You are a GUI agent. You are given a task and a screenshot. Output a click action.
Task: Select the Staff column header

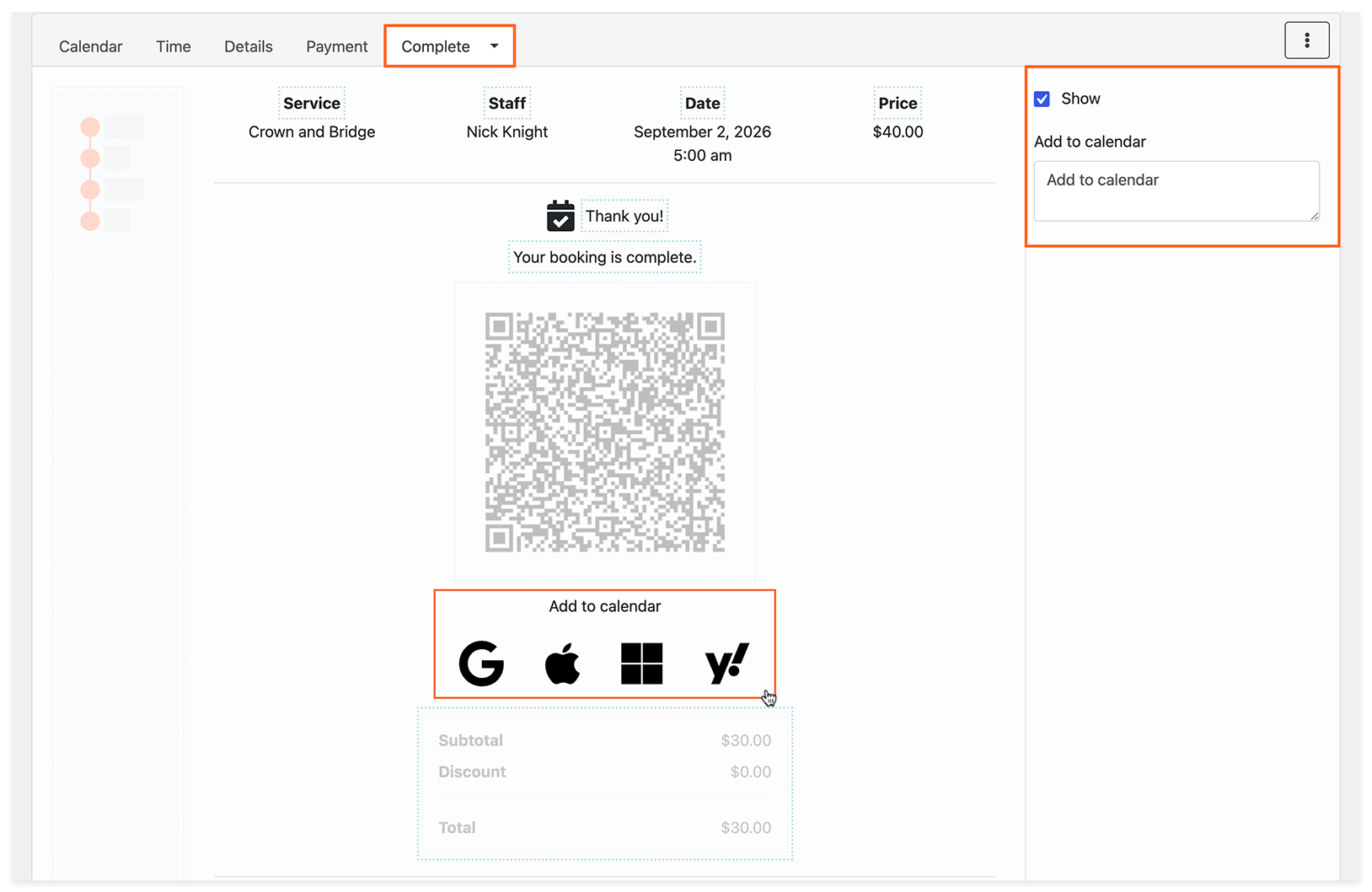pyautogui.click(x=507, y=103)
